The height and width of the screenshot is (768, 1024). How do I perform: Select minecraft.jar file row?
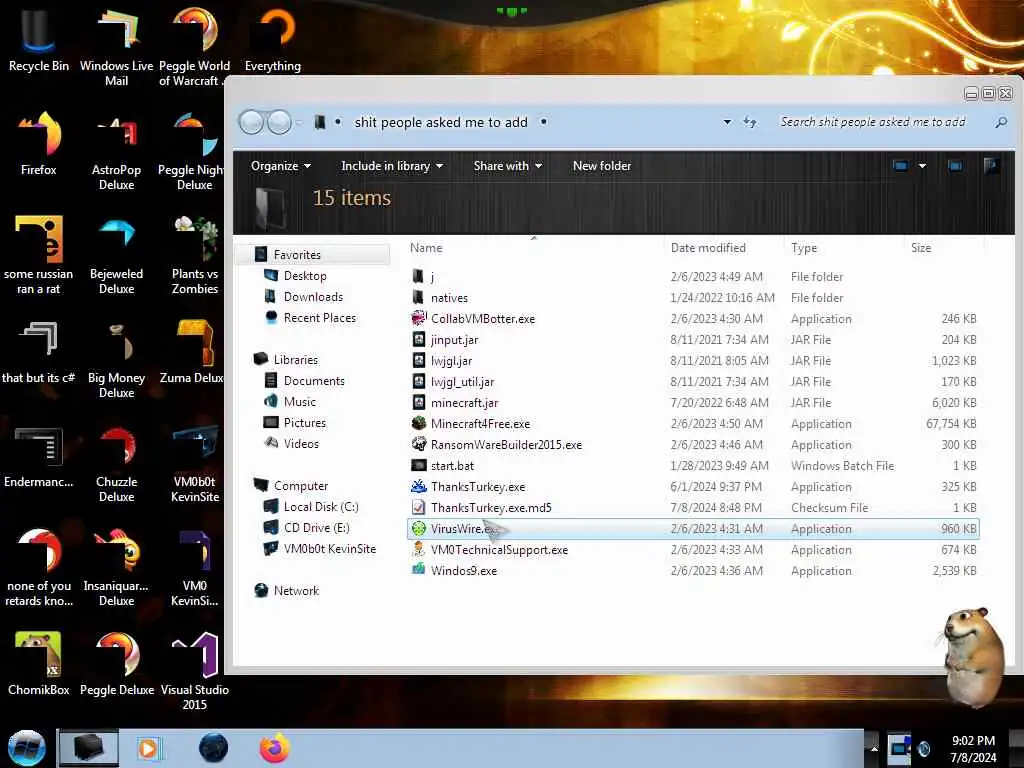click(692, 403)
